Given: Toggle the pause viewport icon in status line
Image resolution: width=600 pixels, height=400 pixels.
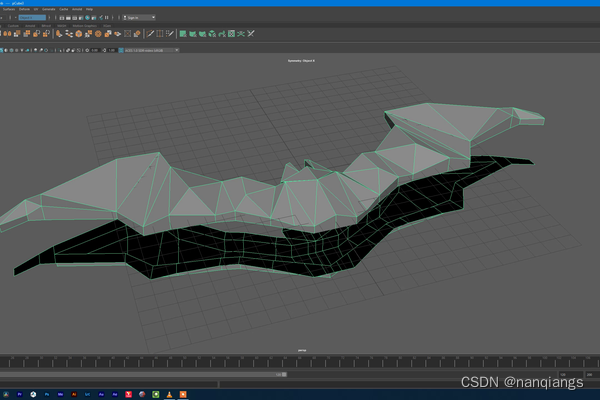Looking at the screenshot, I should point(107,18).
